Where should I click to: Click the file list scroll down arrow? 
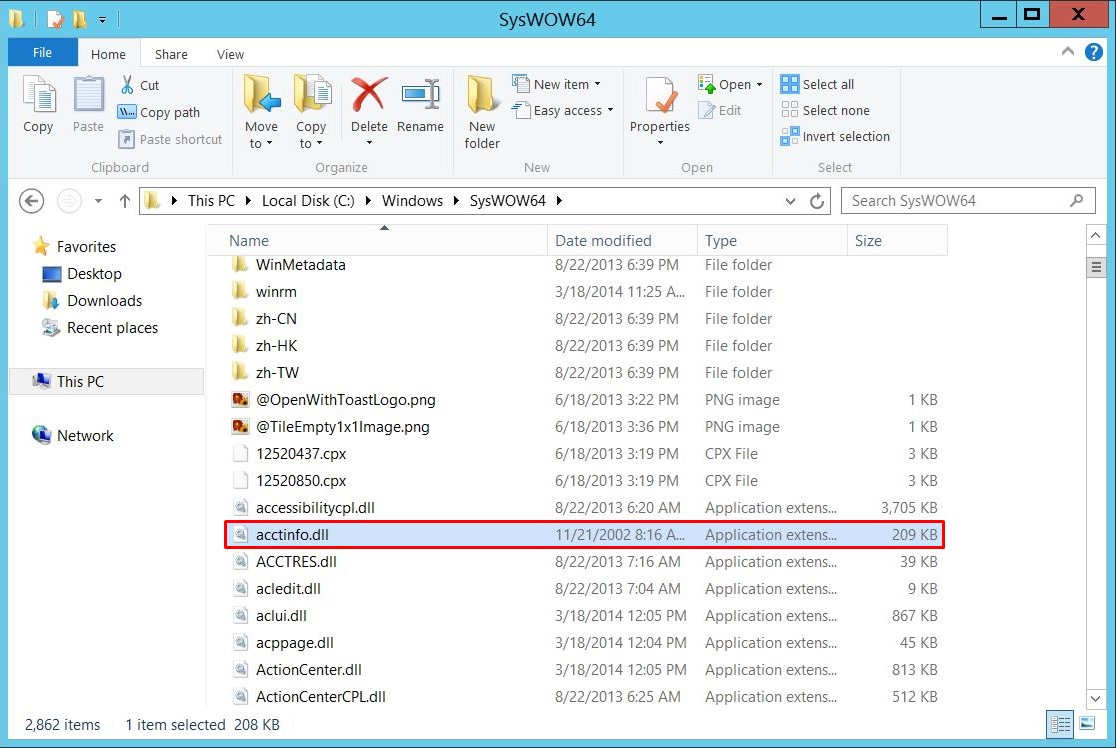(1095, 699)
